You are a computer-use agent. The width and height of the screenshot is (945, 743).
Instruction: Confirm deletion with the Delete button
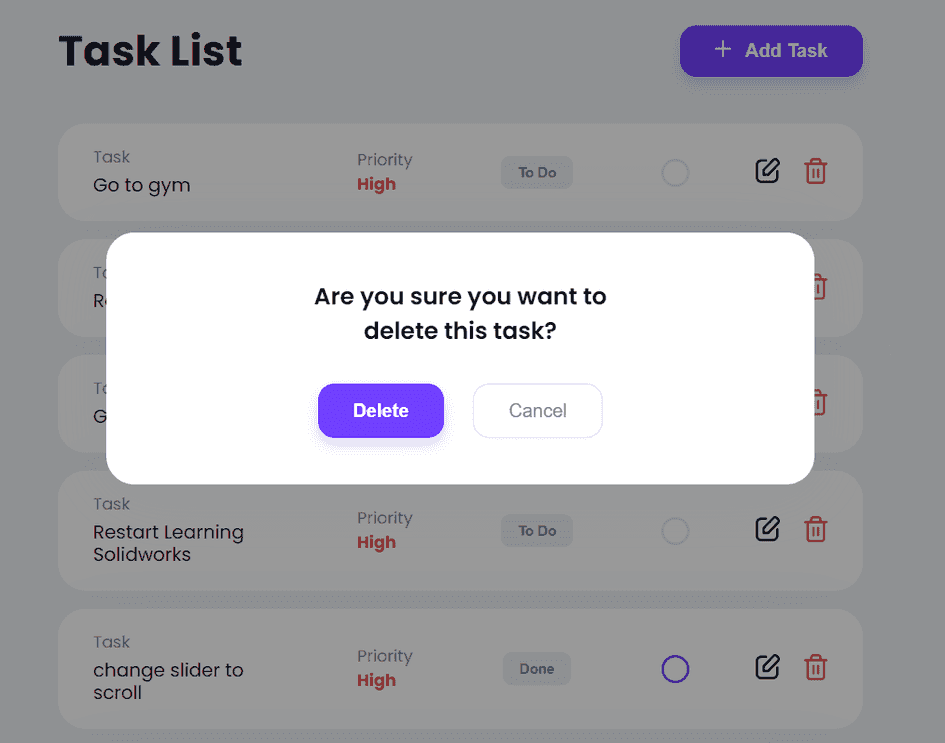coord(381,410)
